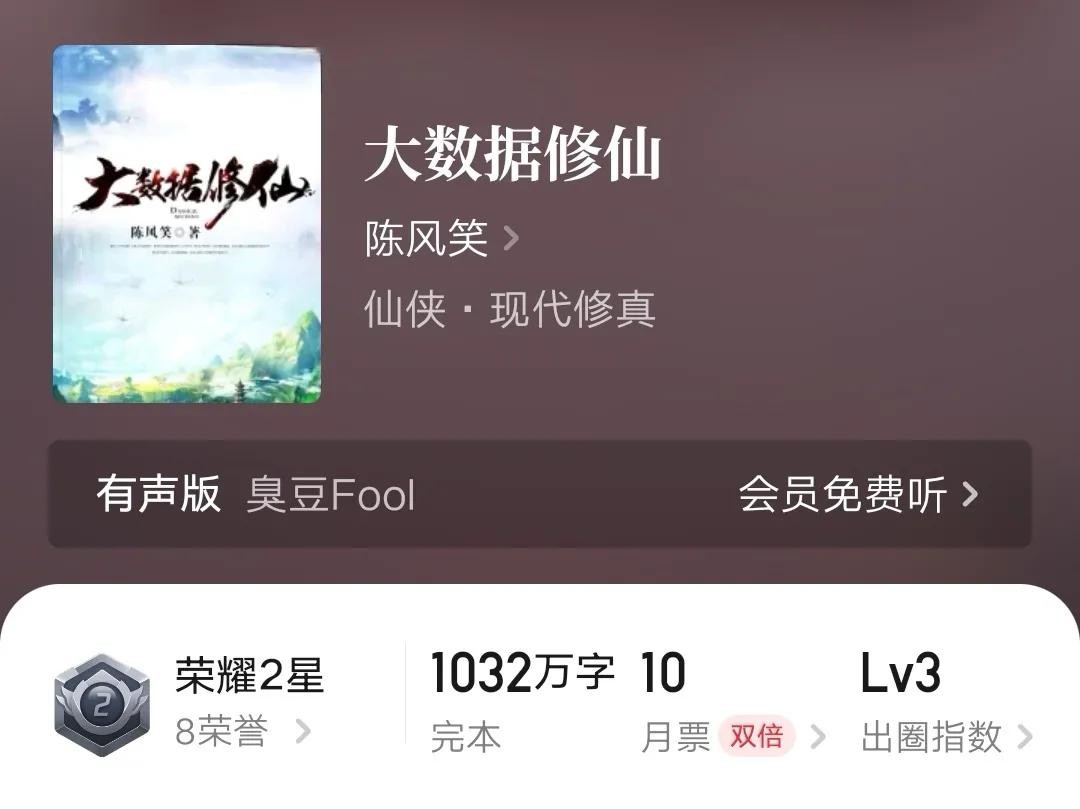The image size is (1080, 809).
Task: Tap narrator name 臭豆Fool
Action: pos(331,495)
